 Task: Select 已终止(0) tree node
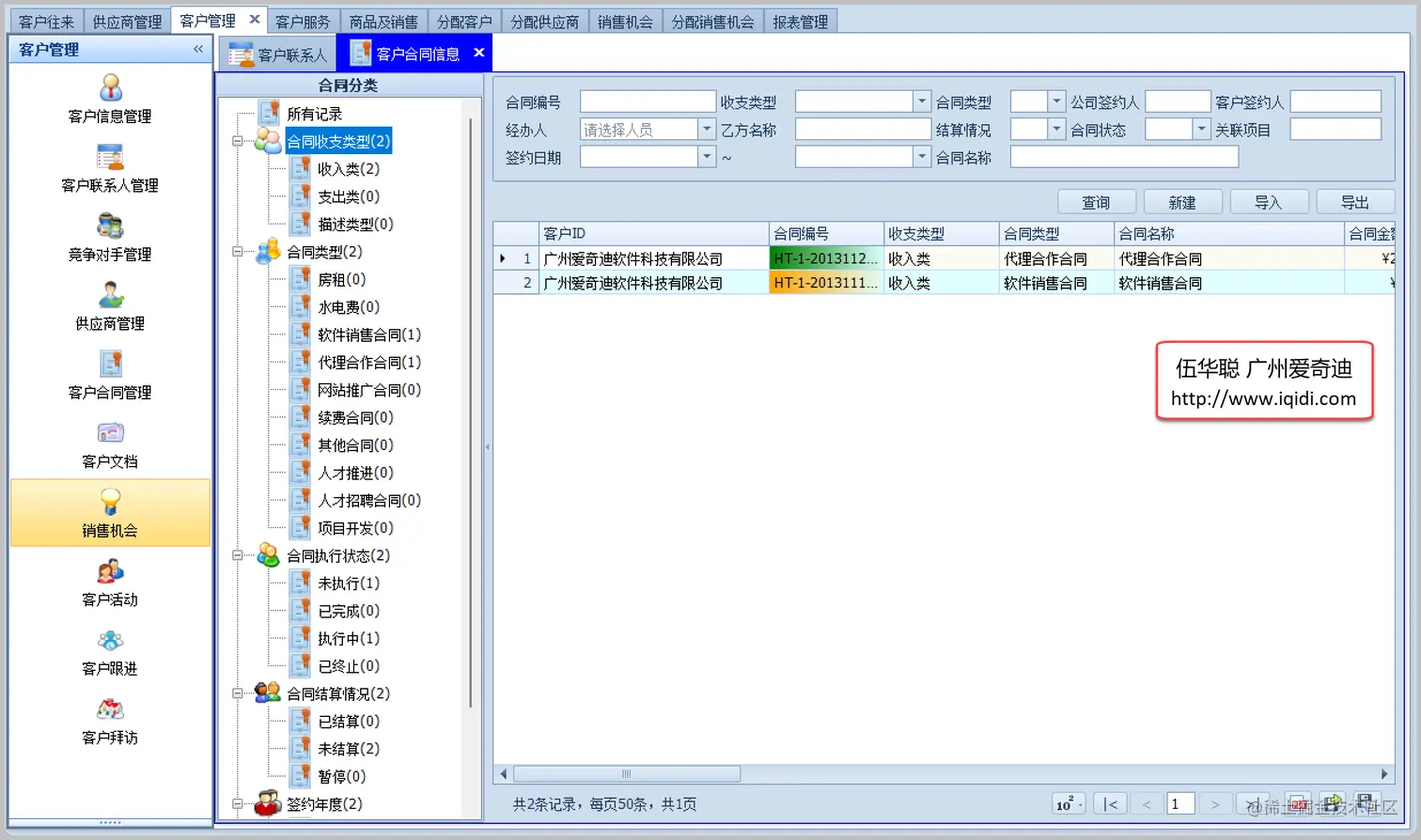tap(348, 666)
